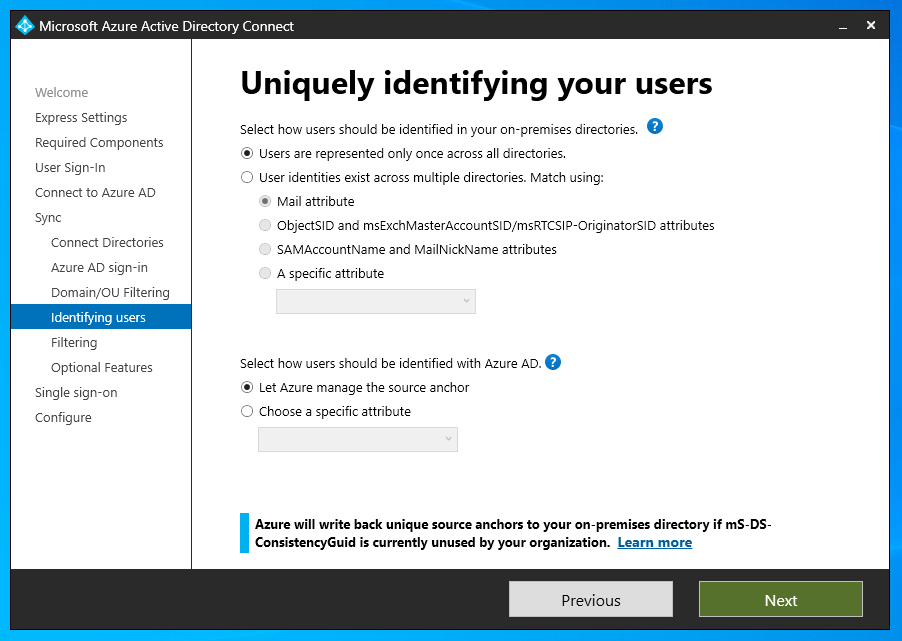Choose ObjectSID and msExchMasterAccountSID matching option
The height and width of the screenshot is (641, 902).
[265, 226]
